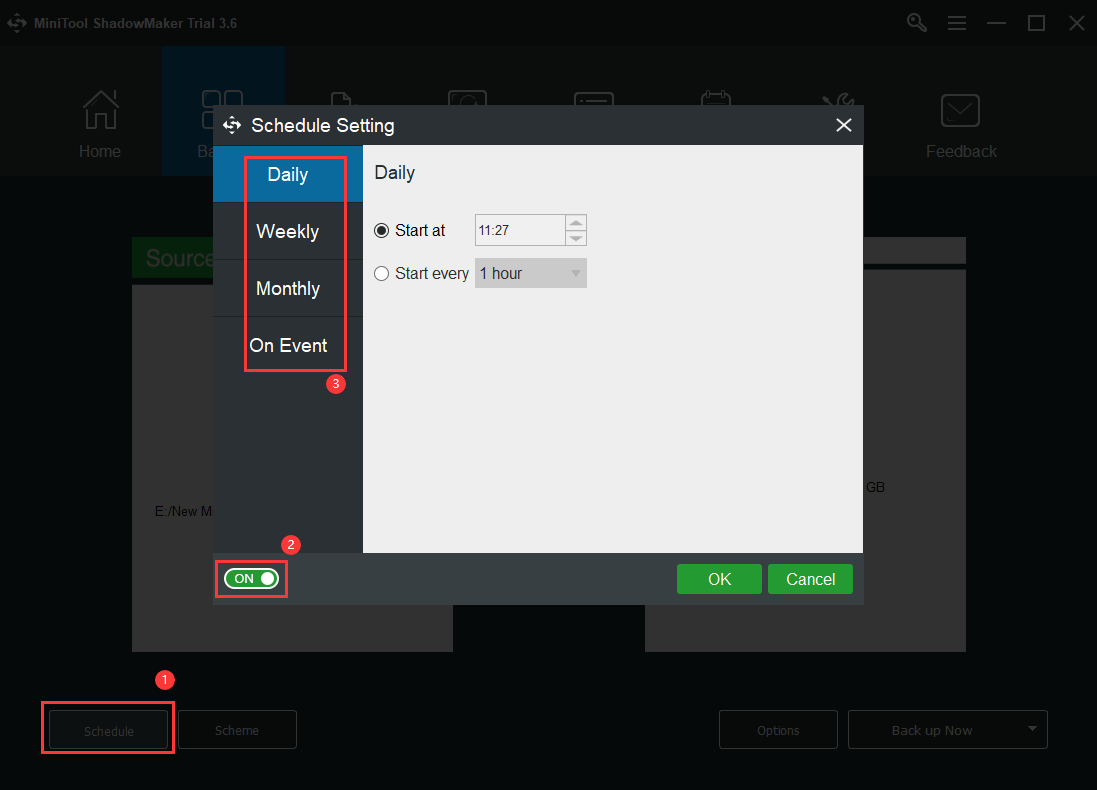Click the up arrow on the time stepper

pyautogui.click(x=576, y=223)
